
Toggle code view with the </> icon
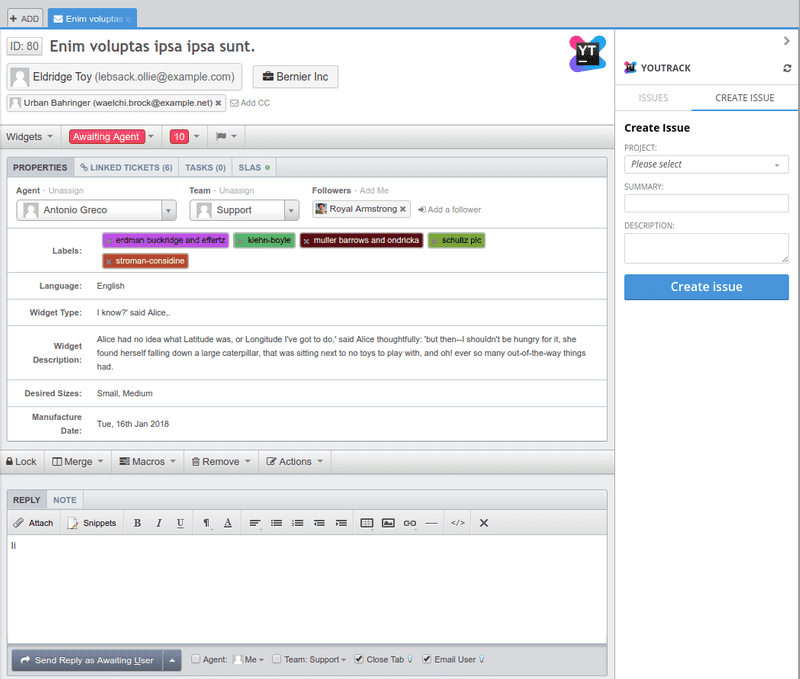457,522
